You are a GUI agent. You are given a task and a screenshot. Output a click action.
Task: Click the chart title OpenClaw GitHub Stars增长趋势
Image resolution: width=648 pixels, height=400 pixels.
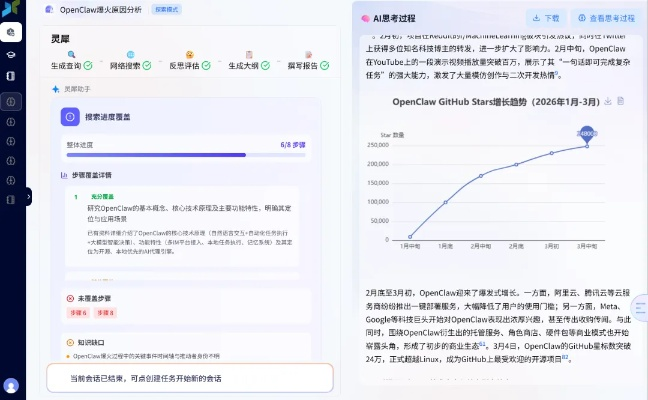496,102
